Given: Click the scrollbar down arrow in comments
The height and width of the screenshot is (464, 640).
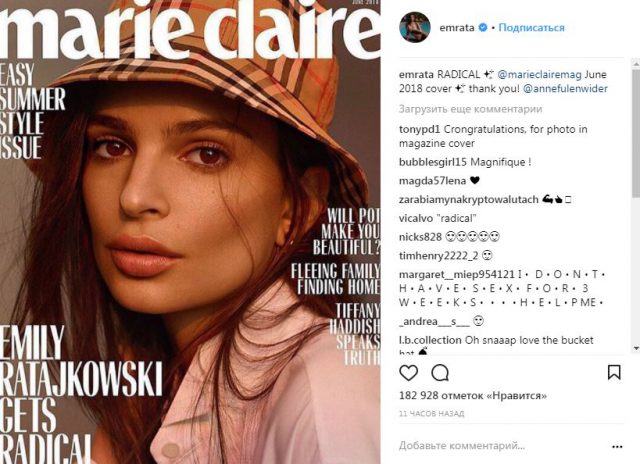Looking at the screenshot, I should (x=636, y=348).
